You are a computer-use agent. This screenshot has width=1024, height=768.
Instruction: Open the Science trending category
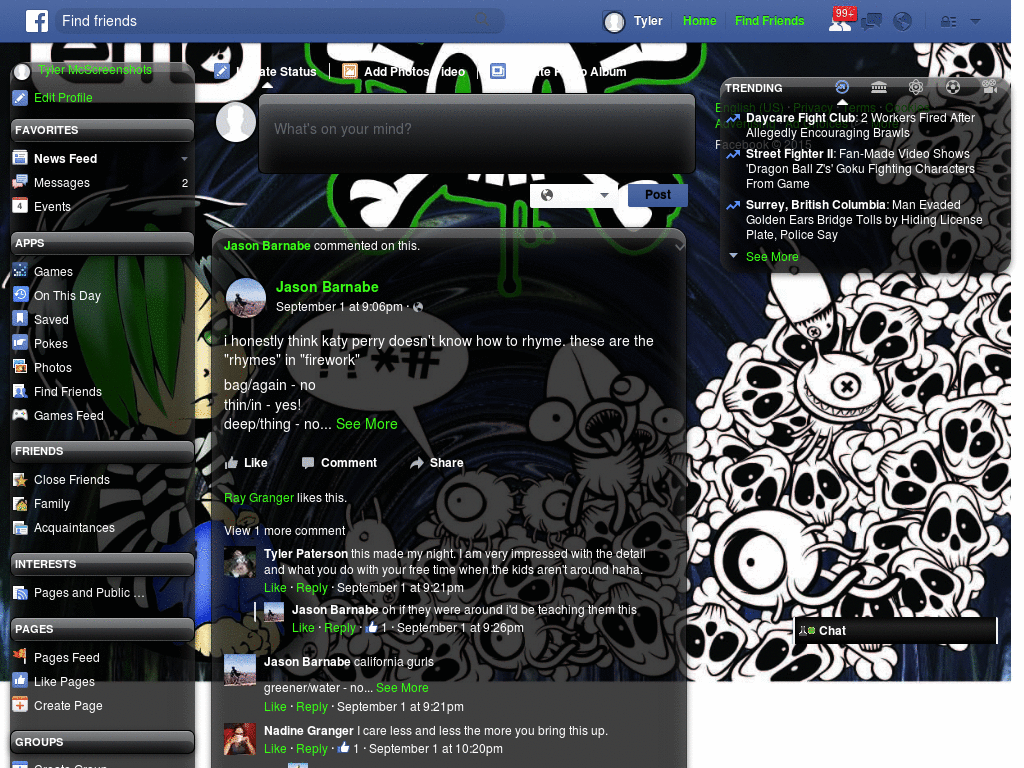[916, 87]
